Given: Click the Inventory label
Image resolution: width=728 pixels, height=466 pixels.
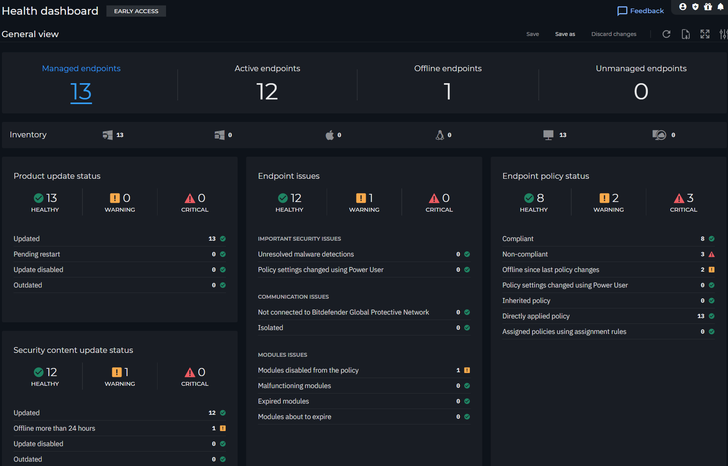Looking at the screenshot, I should (28, 135).
